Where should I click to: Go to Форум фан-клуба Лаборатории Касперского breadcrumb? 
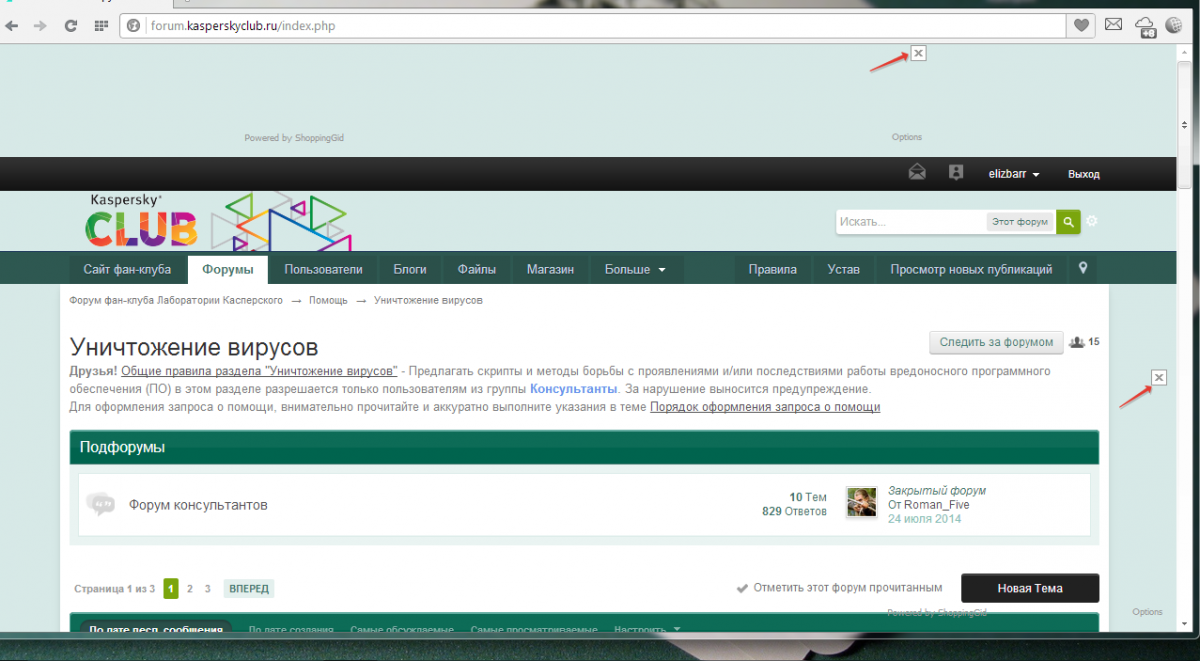[176, 300]
